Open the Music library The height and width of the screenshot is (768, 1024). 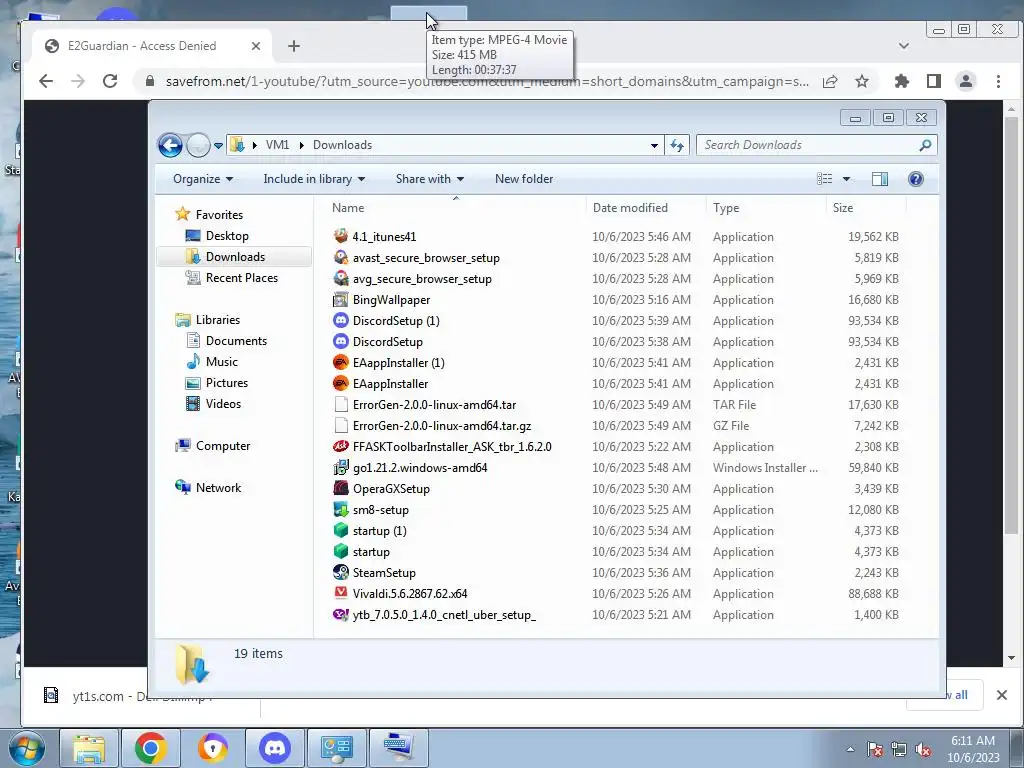coord(221,362)
